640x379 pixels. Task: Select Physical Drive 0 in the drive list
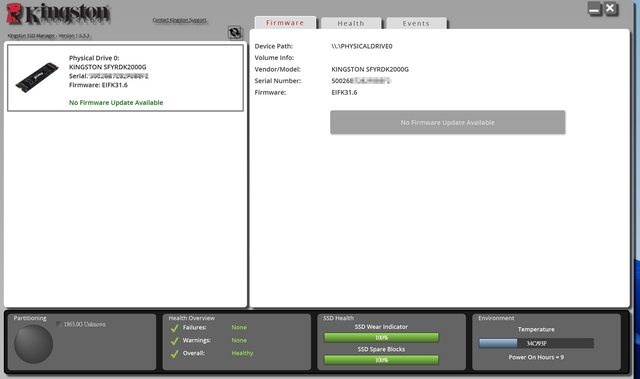pyautogui.click(x=125, y=78)
